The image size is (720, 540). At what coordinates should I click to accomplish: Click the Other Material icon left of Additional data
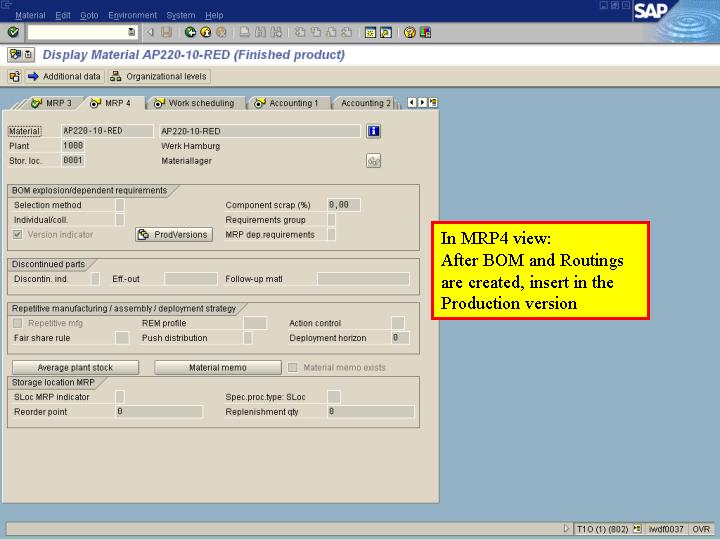click(15, 76)
